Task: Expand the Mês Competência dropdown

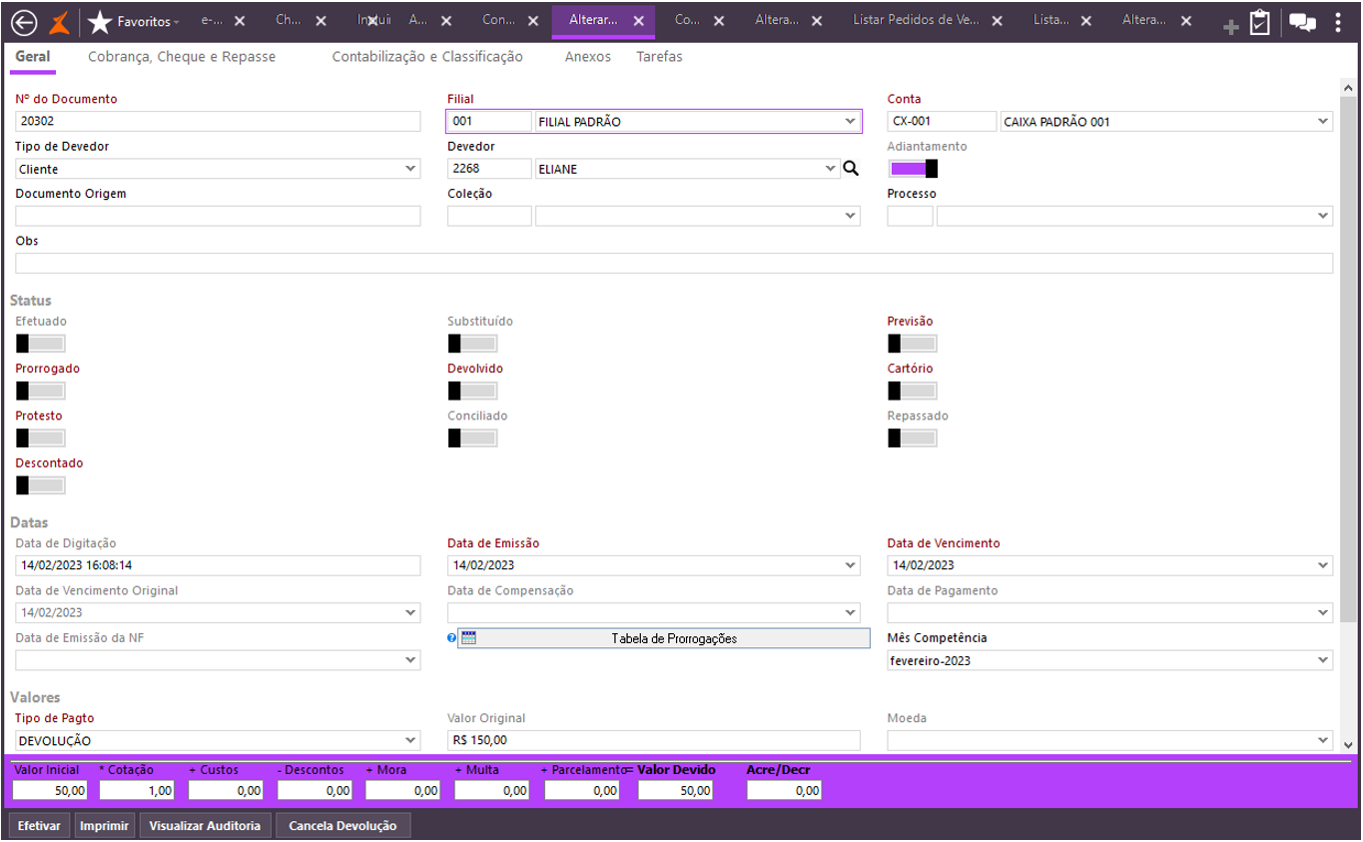Action: pyautogui.click(x=1324, y=660)
